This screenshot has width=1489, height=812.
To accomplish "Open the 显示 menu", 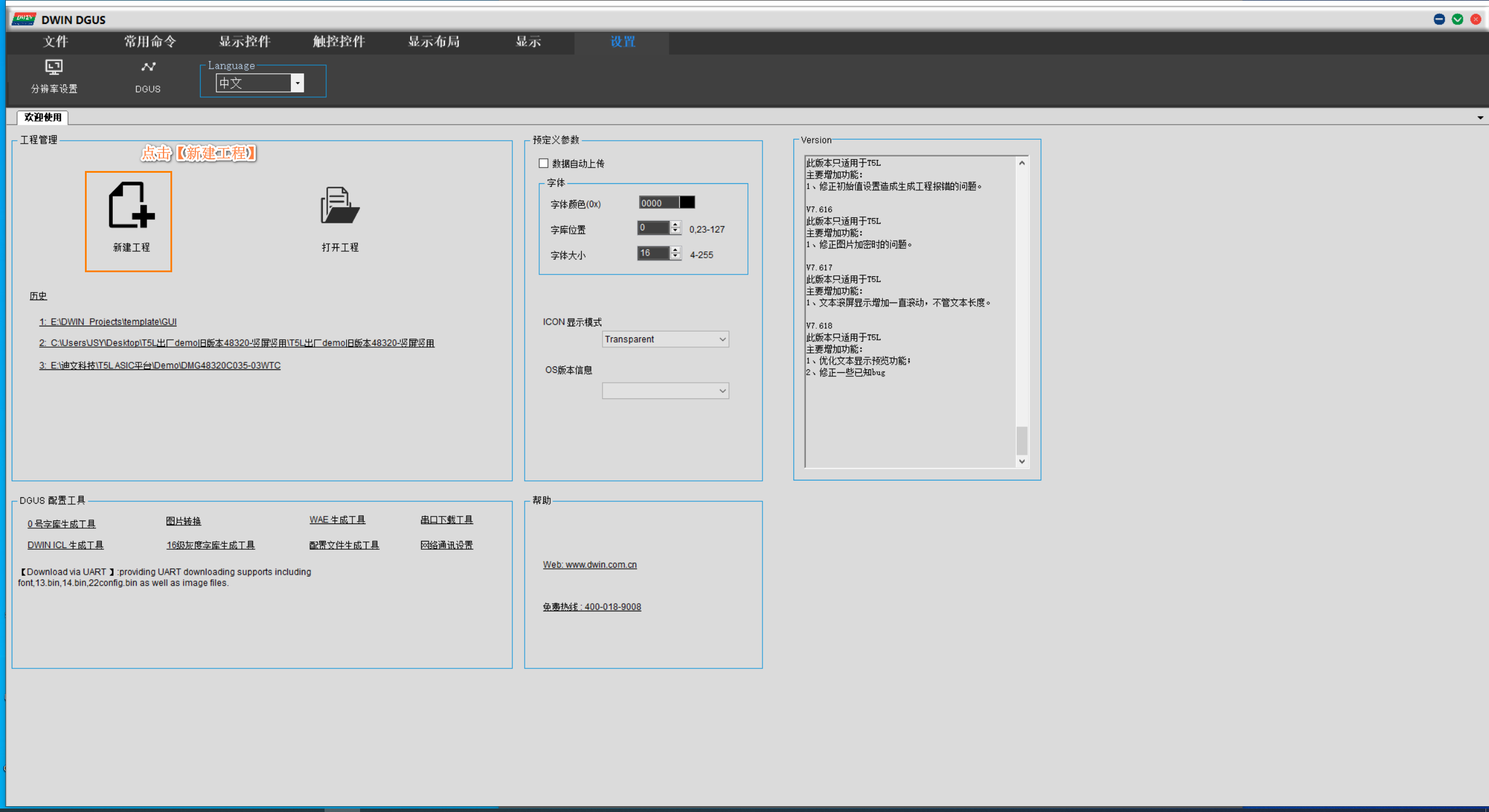I will click(x=528, y=42).
